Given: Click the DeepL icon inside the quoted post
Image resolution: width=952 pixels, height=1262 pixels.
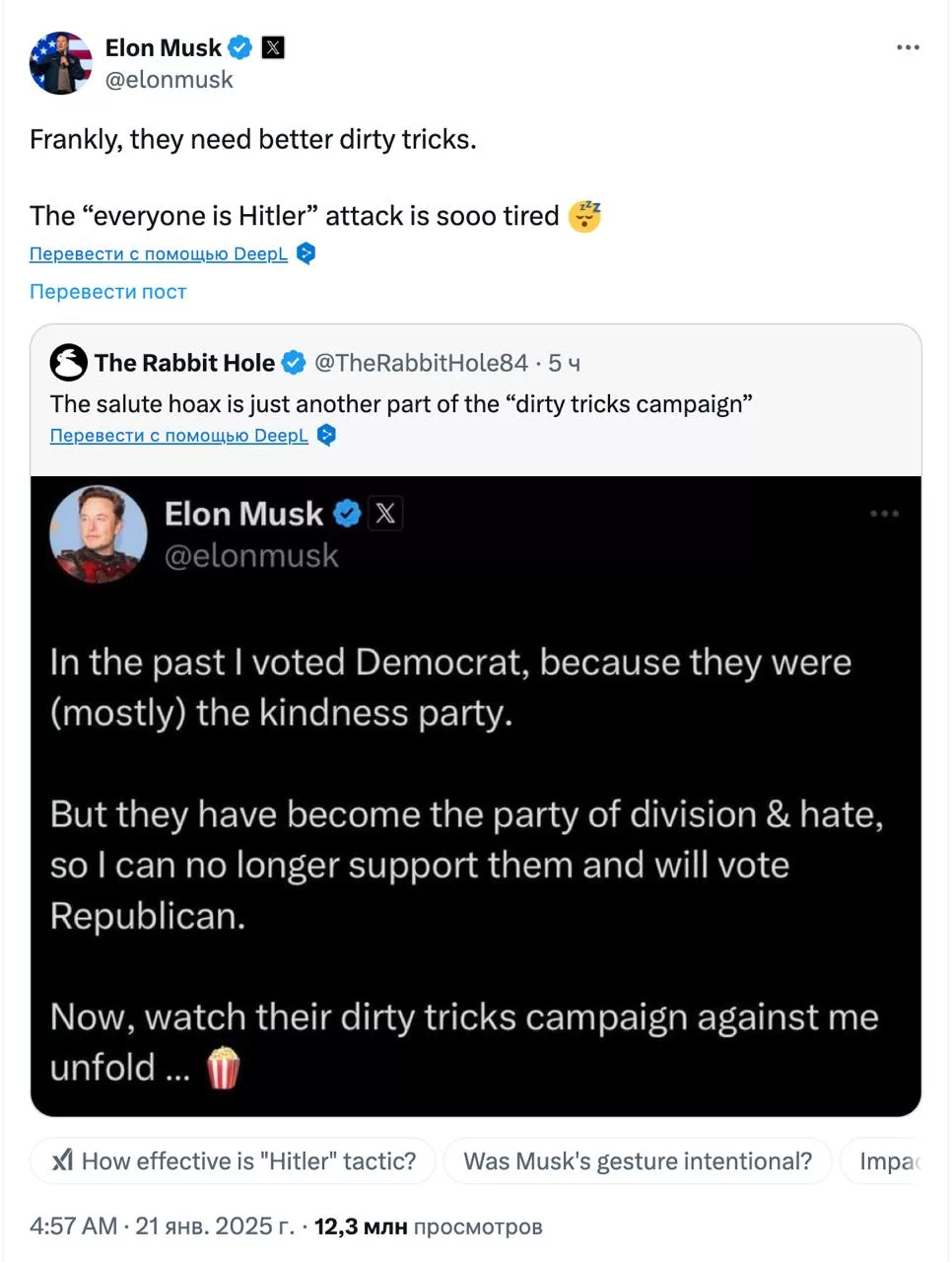Looking at the screenshot, I should click(327, 435).
